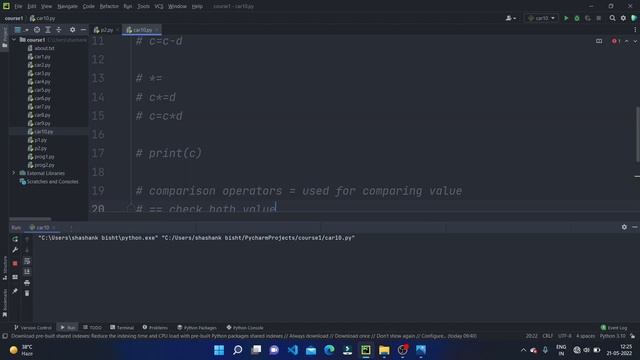Open the Problems tool window
This screenshot has width=640, height=360.
pos(155,327)
